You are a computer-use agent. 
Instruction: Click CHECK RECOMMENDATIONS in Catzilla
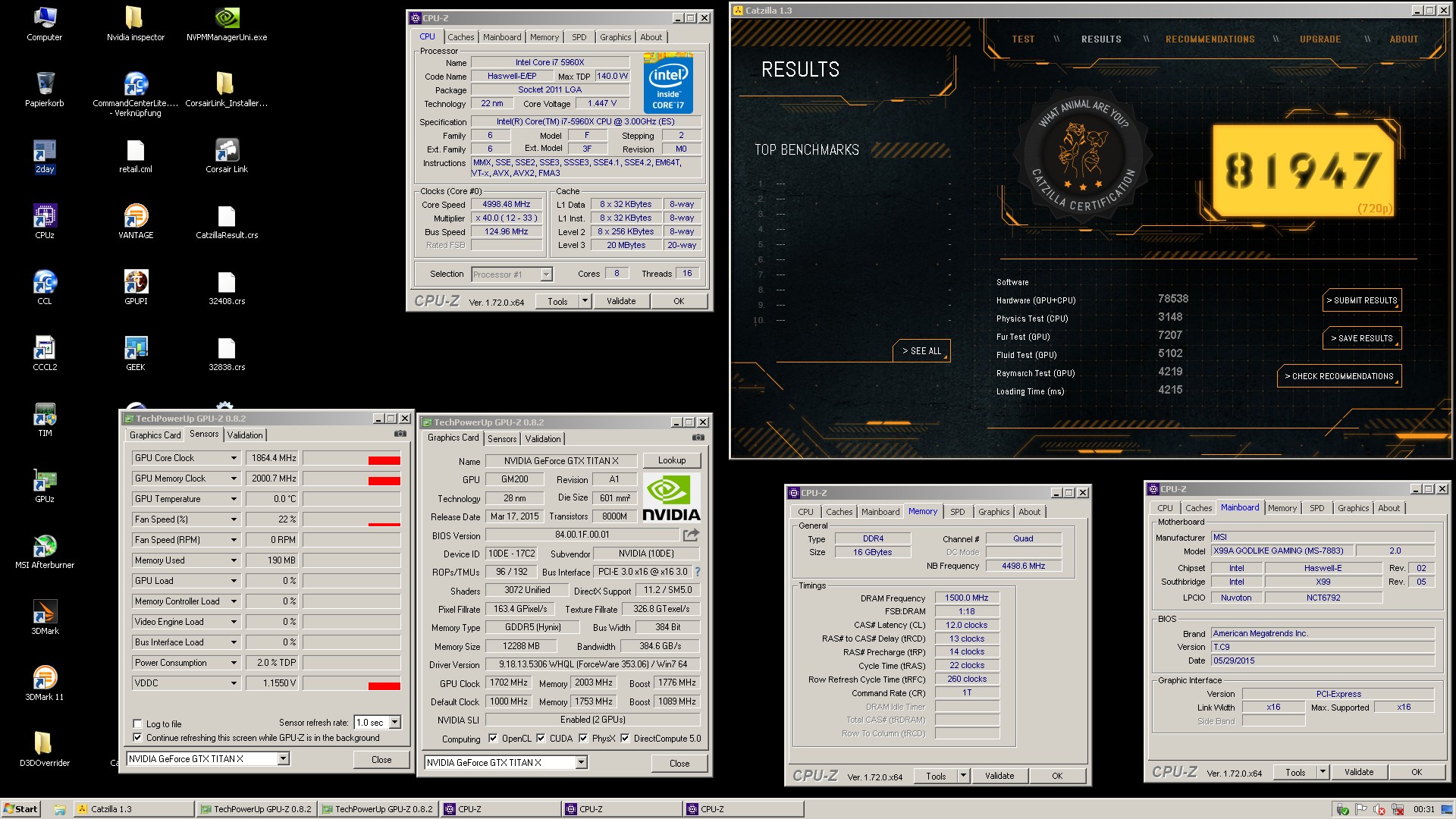click(1338, 376)
